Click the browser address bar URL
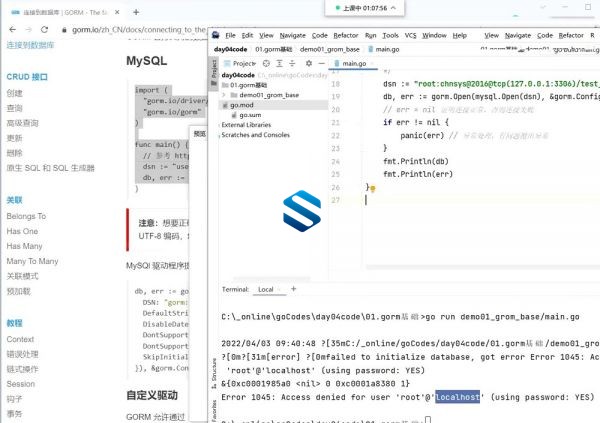600x423 pixels. [139, 29]
